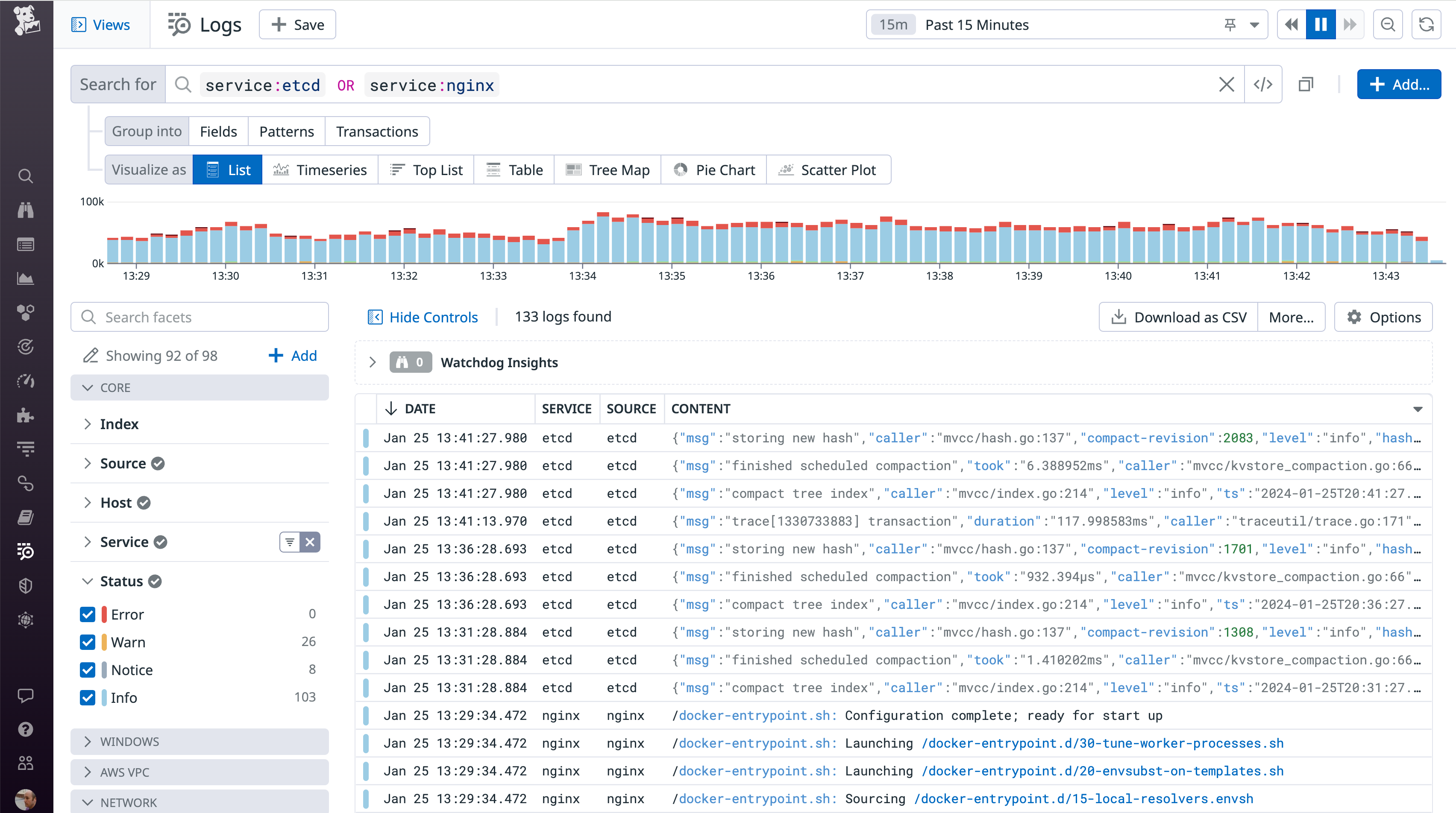The image size is (1456, 813).
Task: Open the Security shield icon in the sidebar
Action: 26,586
